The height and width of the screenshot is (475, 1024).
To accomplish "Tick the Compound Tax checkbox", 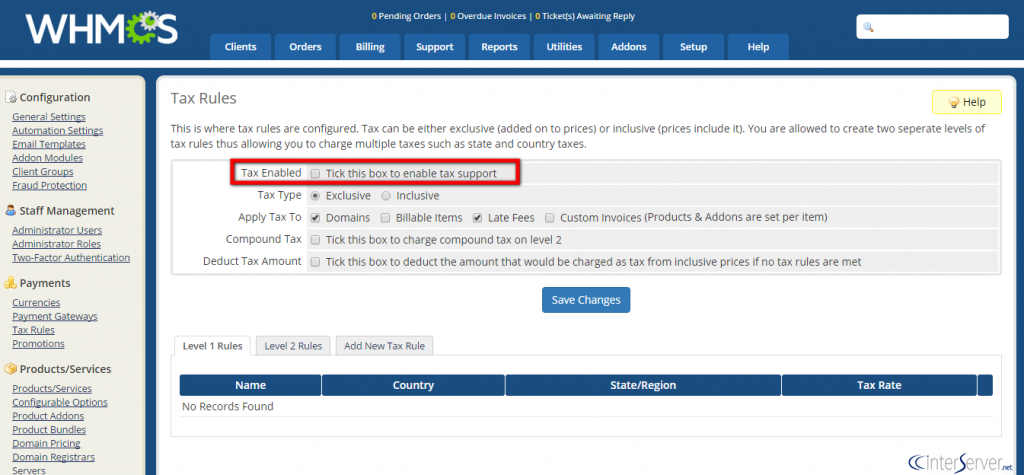I will [x=315, y=240].
